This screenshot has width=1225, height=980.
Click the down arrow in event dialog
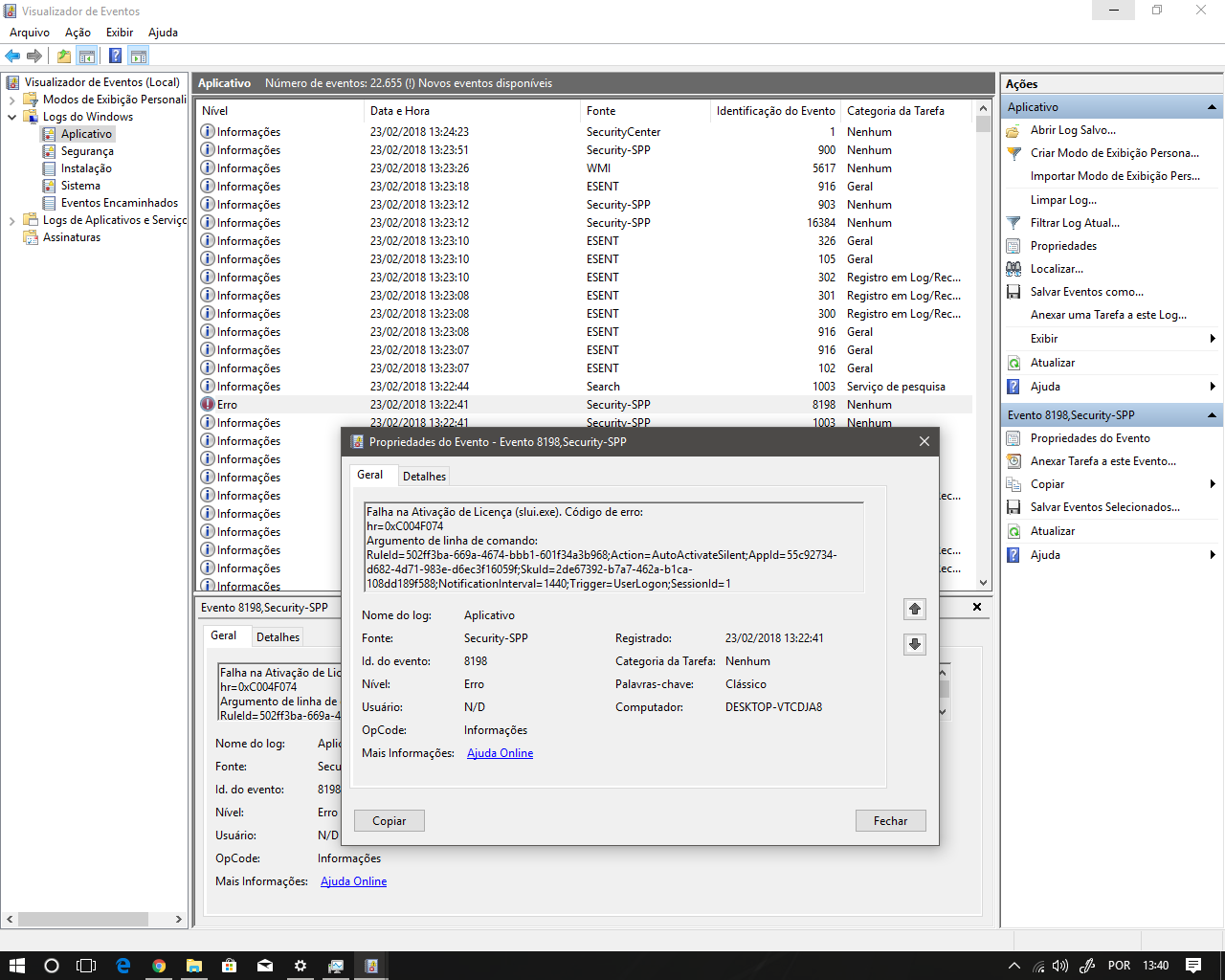[915, 644]
